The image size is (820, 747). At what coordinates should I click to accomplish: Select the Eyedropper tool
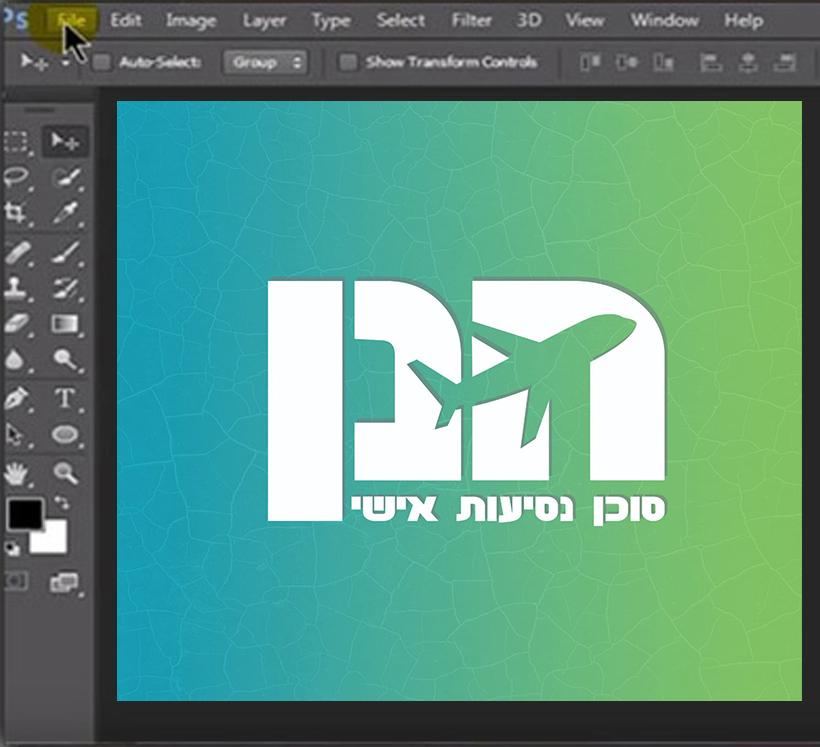(67, 213)
